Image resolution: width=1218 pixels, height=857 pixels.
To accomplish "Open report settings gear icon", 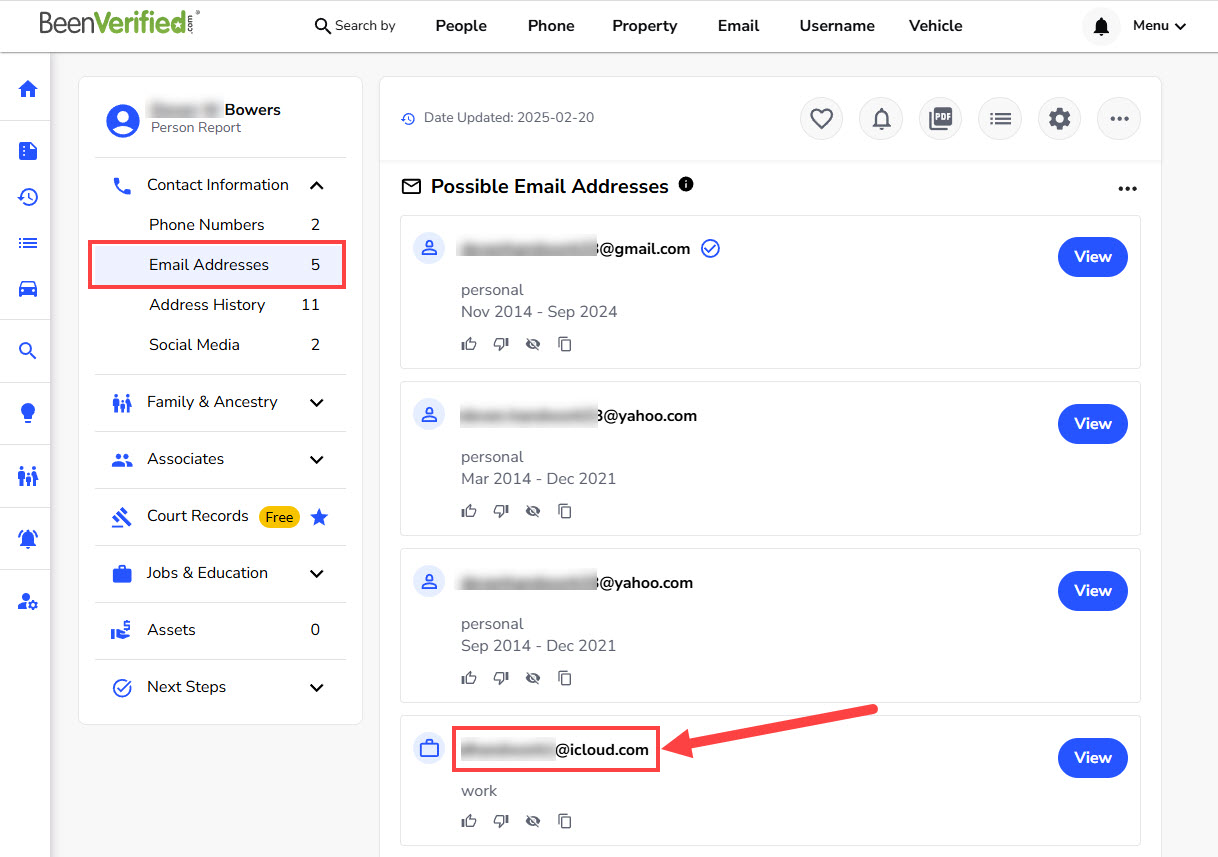I will [x=1059, y=119].
